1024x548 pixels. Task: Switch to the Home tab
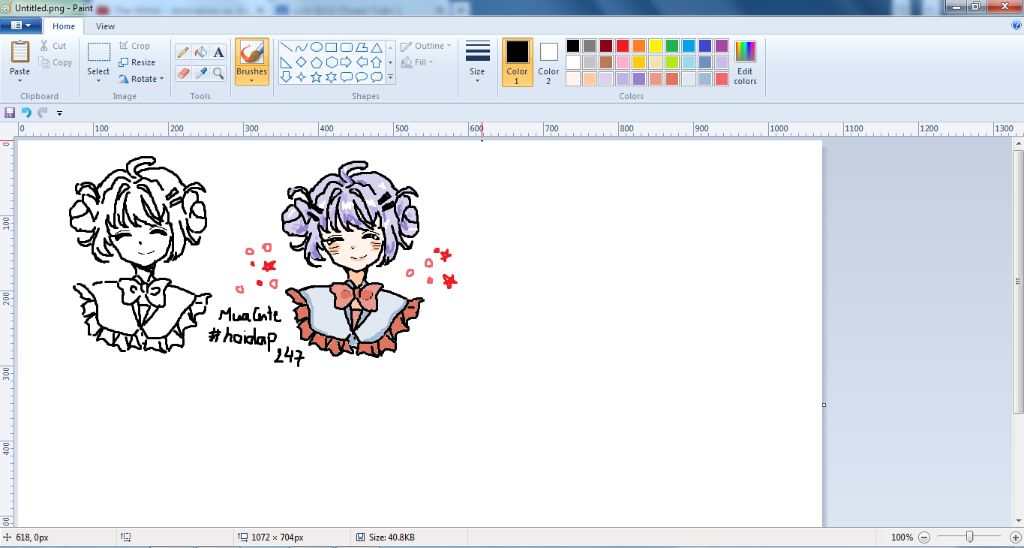[x=63, y=26]
